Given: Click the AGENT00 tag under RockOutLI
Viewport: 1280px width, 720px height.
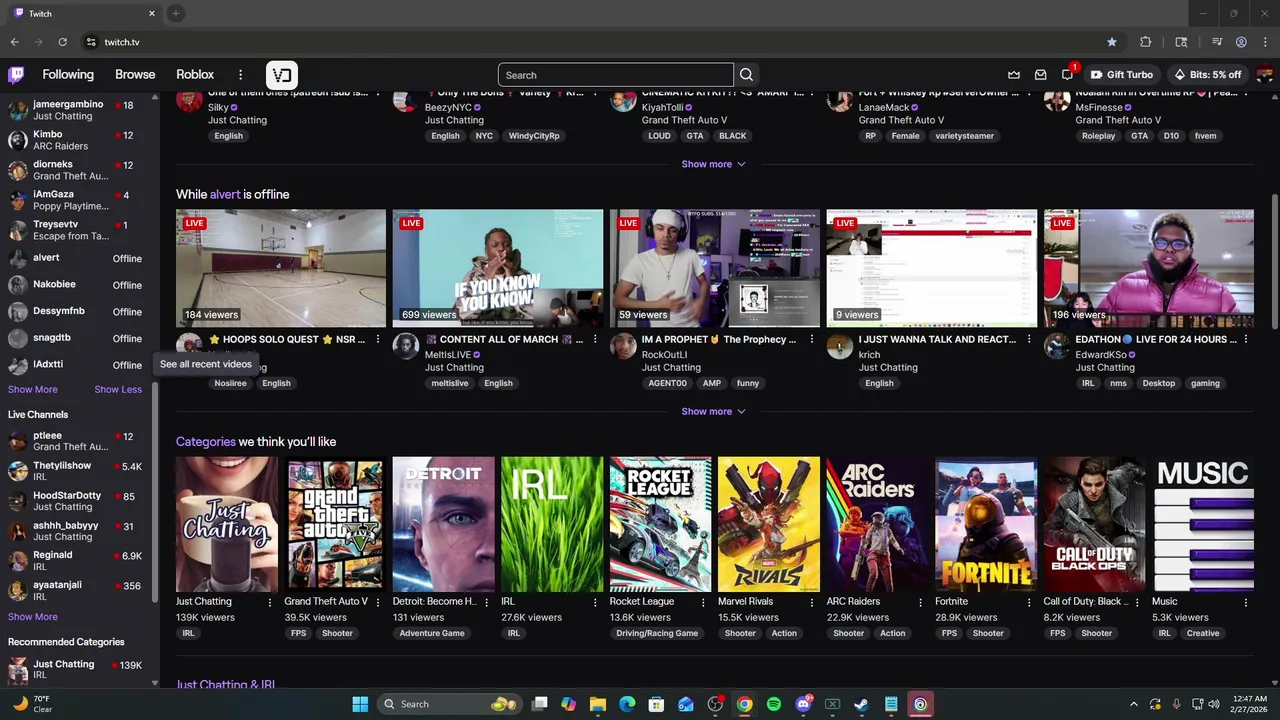Looking at the screenshot, I should [667, 383].
